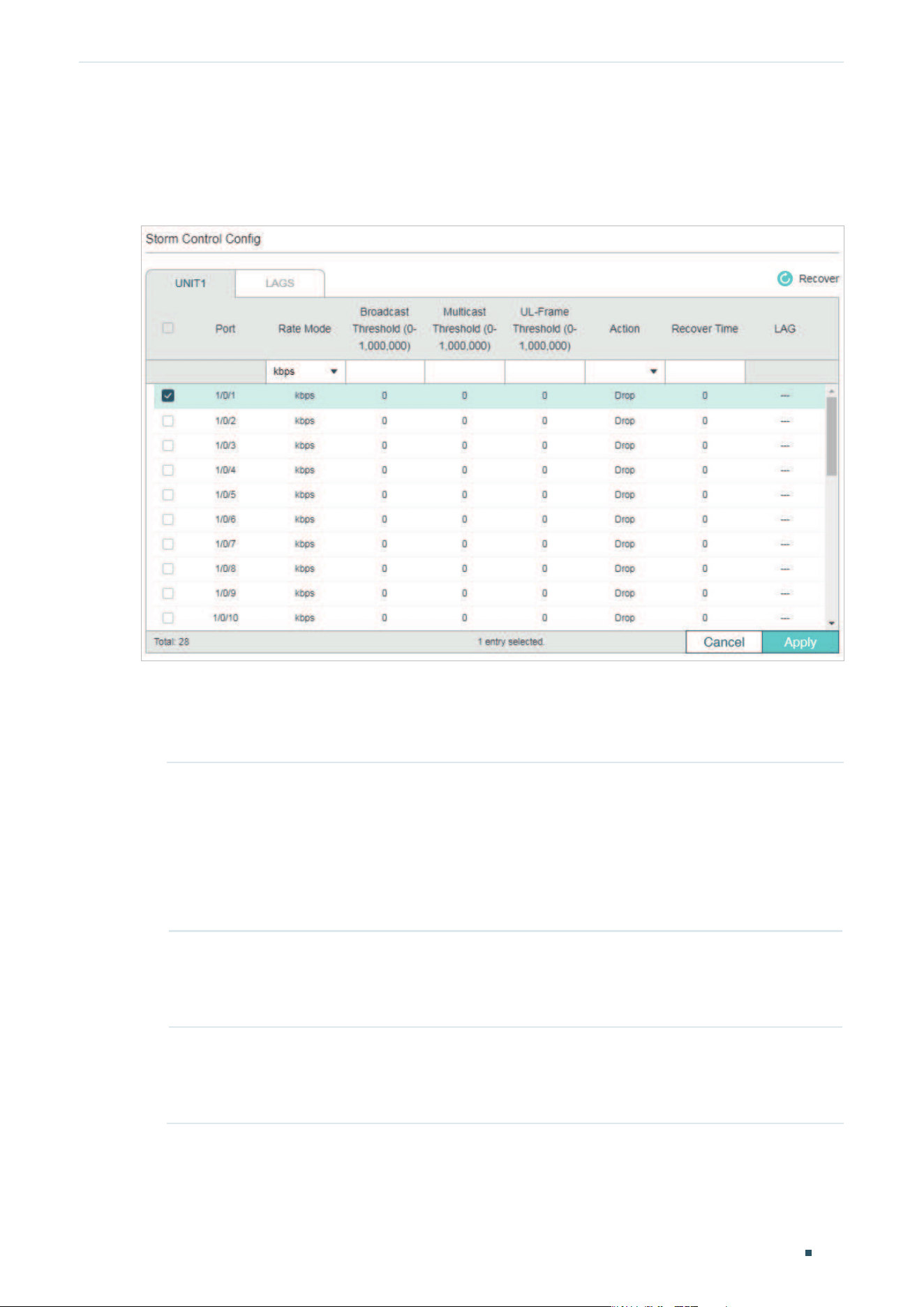Check the checkbox for port 1/0/3

[167, 445]
